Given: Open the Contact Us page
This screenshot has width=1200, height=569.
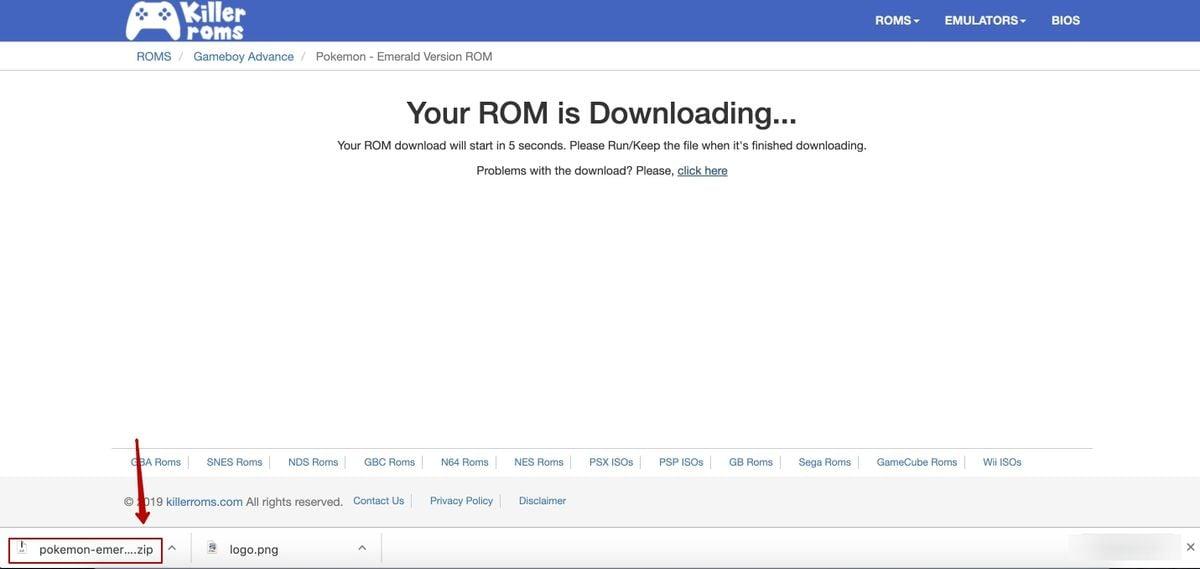Looking at the screenshot, I should pyautogui.click(x=378, y=501).
